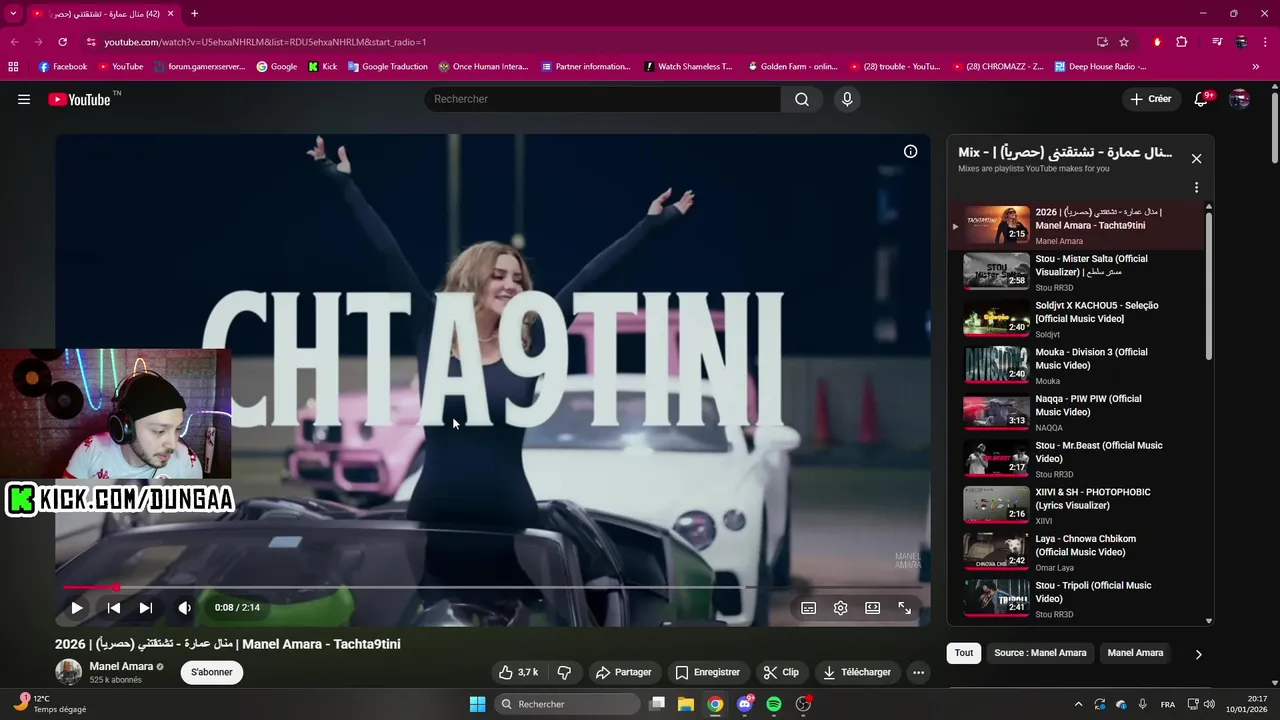1280x720 pixels.
Task: Play the paused video
Action: [77, 608]
